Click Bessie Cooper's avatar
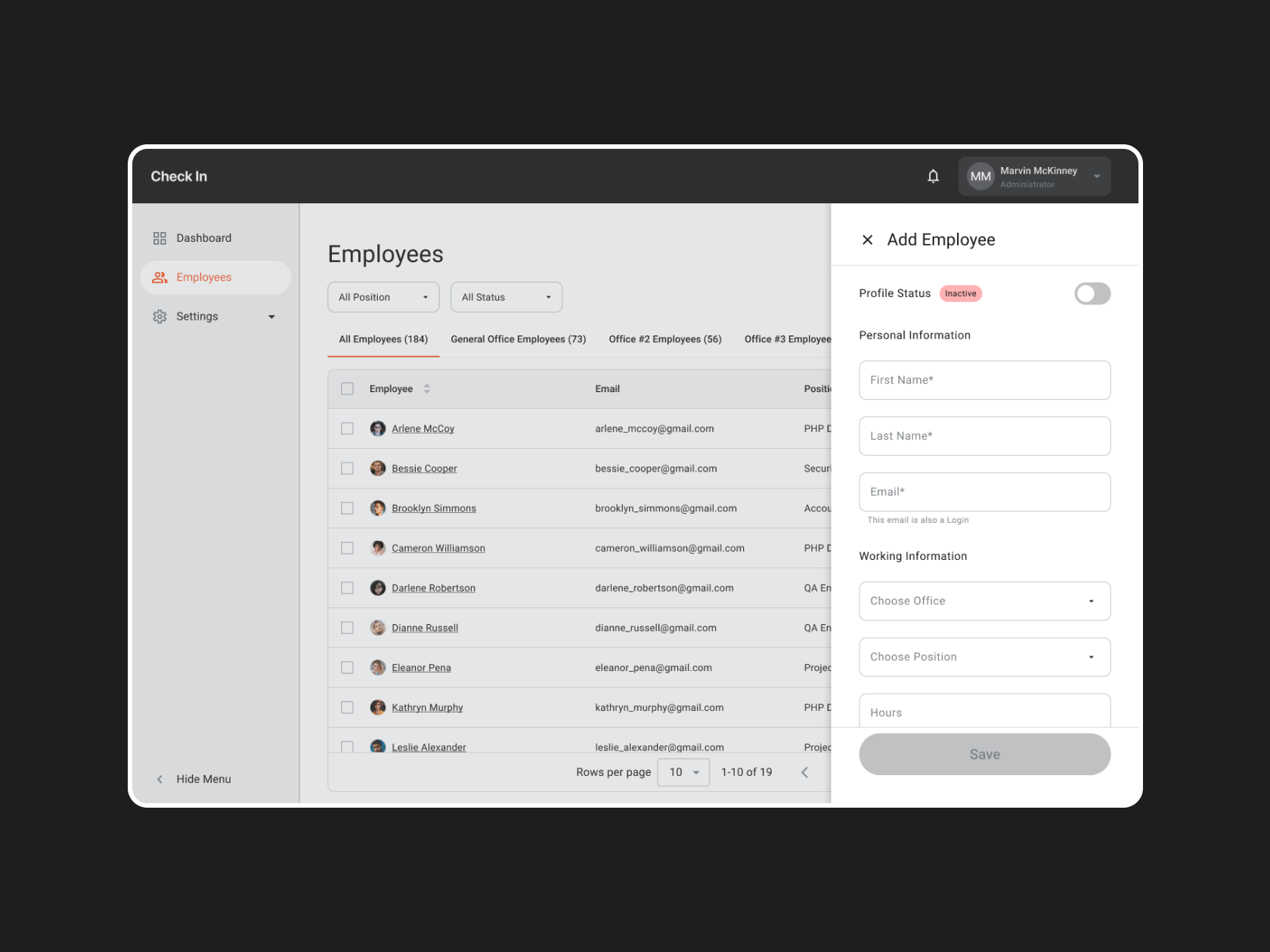The image size is (1270, 952). (378, 468)
